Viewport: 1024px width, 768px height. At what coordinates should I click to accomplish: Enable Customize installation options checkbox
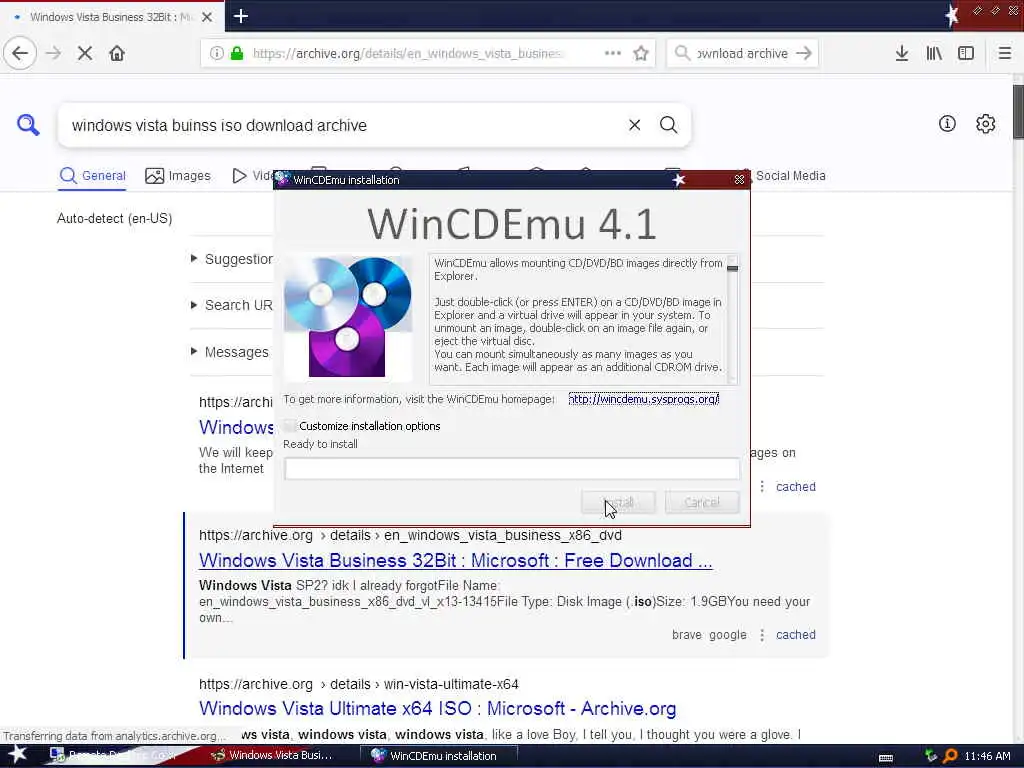tap(291, 426)
